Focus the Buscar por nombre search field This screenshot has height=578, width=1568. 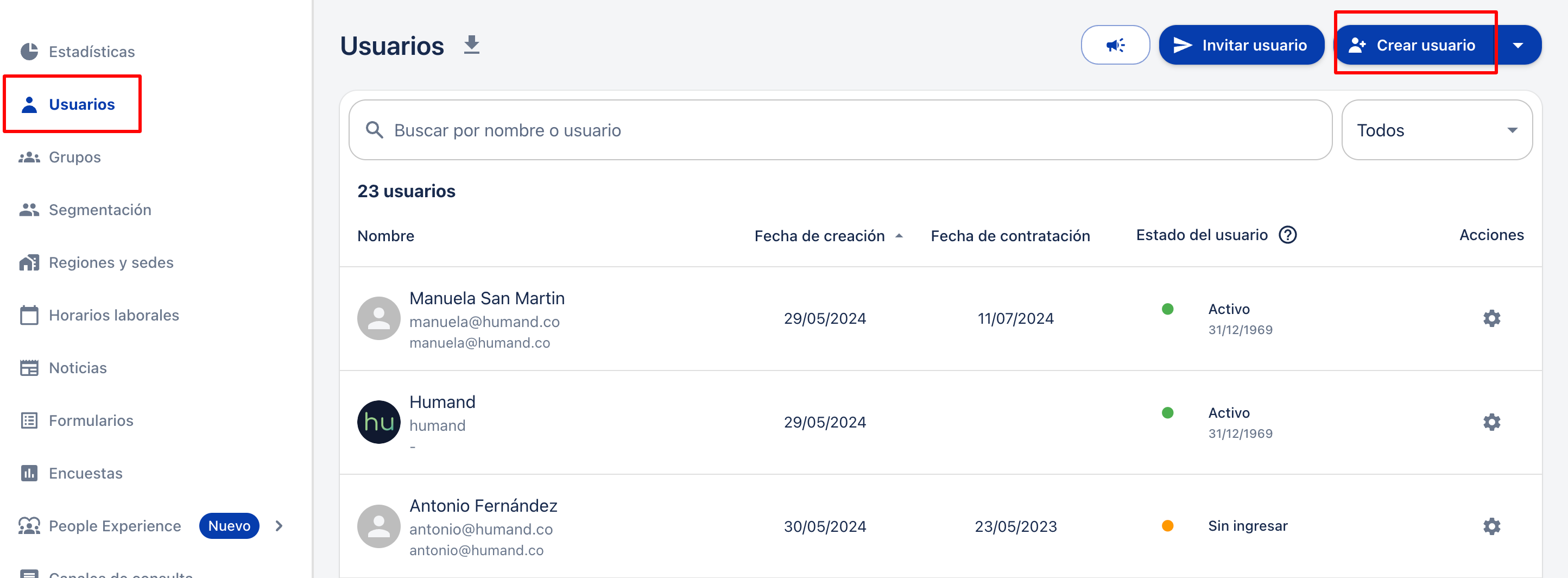click(840, 130)
